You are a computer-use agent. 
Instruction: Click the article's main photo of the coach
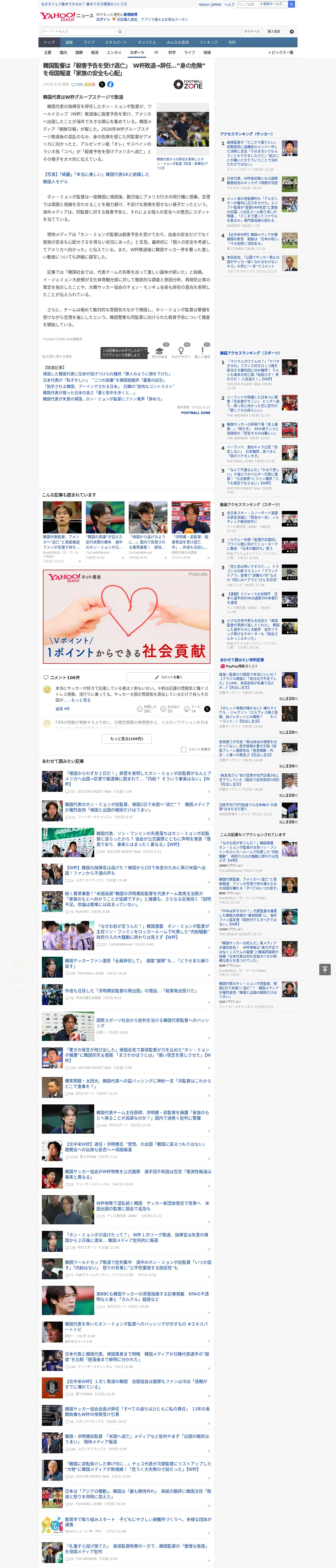tap(183, 129)
